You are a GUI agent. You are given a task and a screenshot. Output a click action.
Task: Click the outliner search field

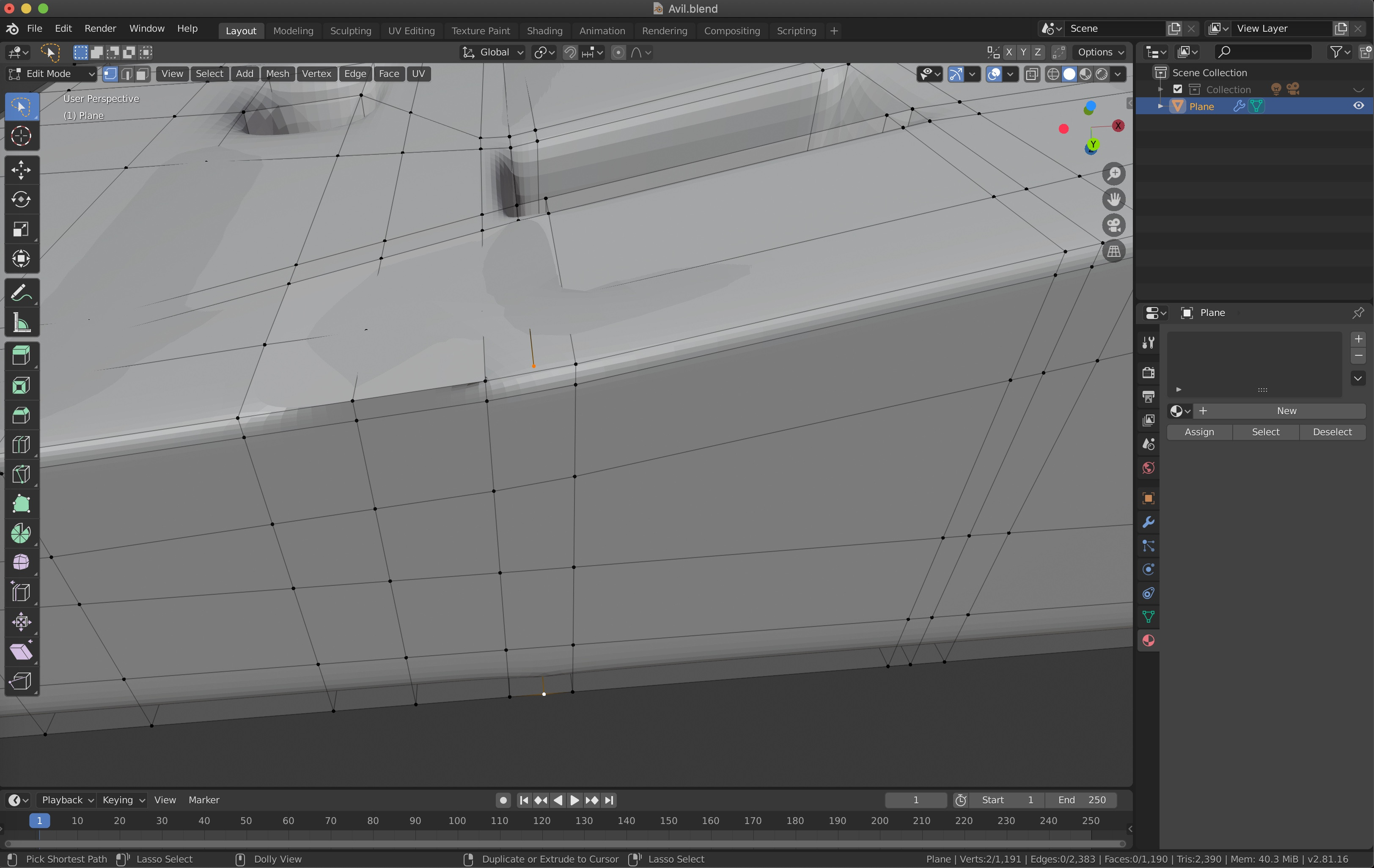tap(1262, 52)
